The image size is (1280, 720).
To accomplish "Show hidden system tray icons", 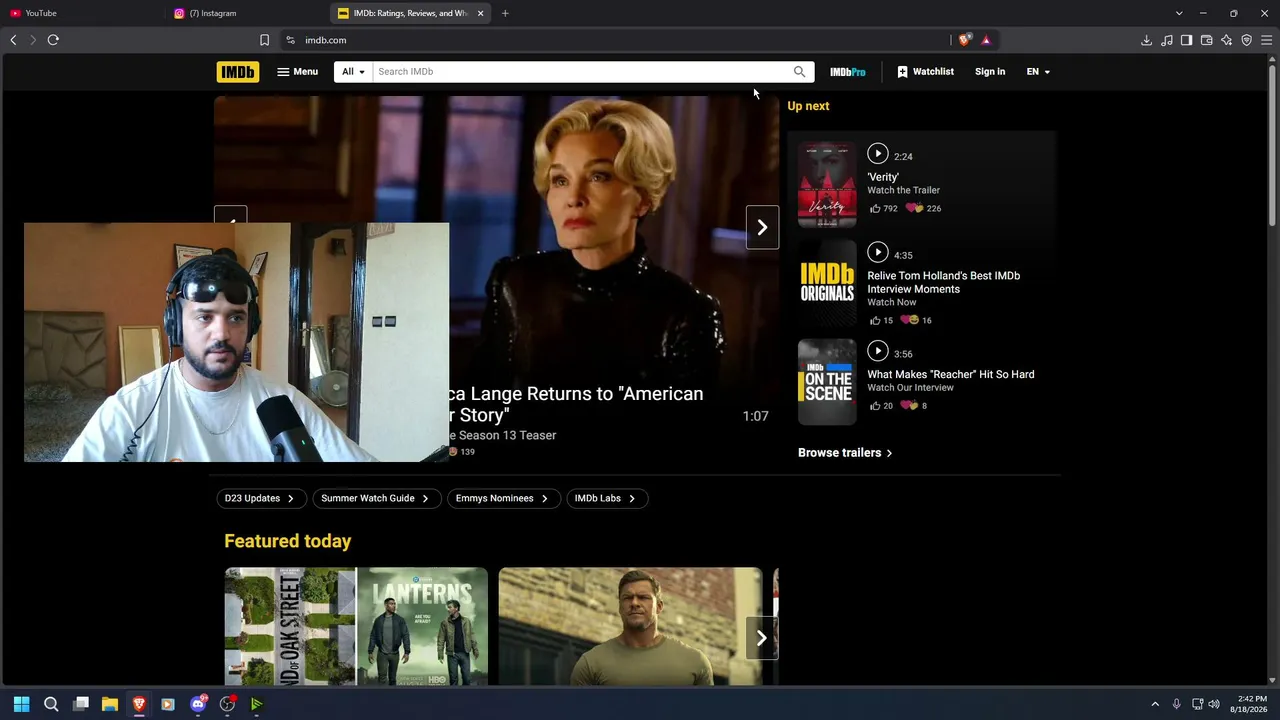I will click(1155, 704).
